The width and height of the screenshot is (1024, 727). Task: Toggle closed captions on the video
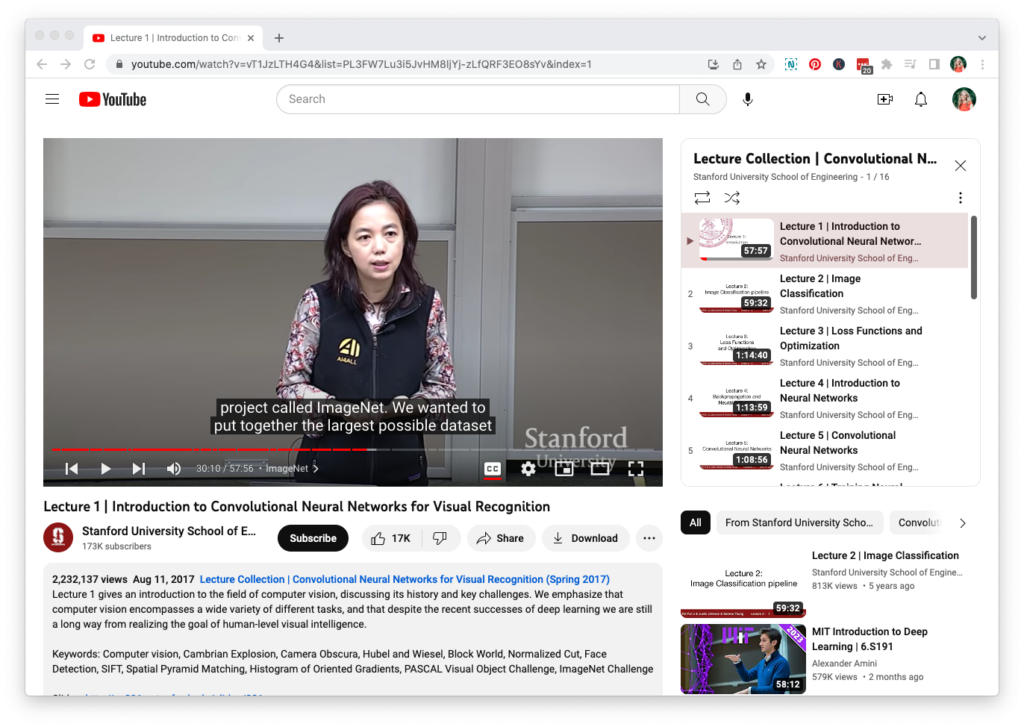point(492,468)
